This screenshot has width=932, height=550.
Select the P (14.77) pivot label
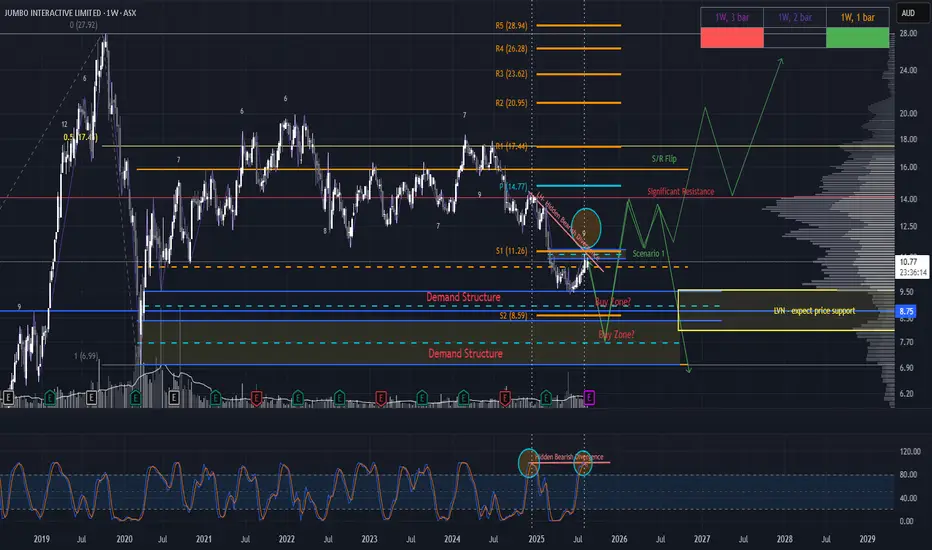513,187
